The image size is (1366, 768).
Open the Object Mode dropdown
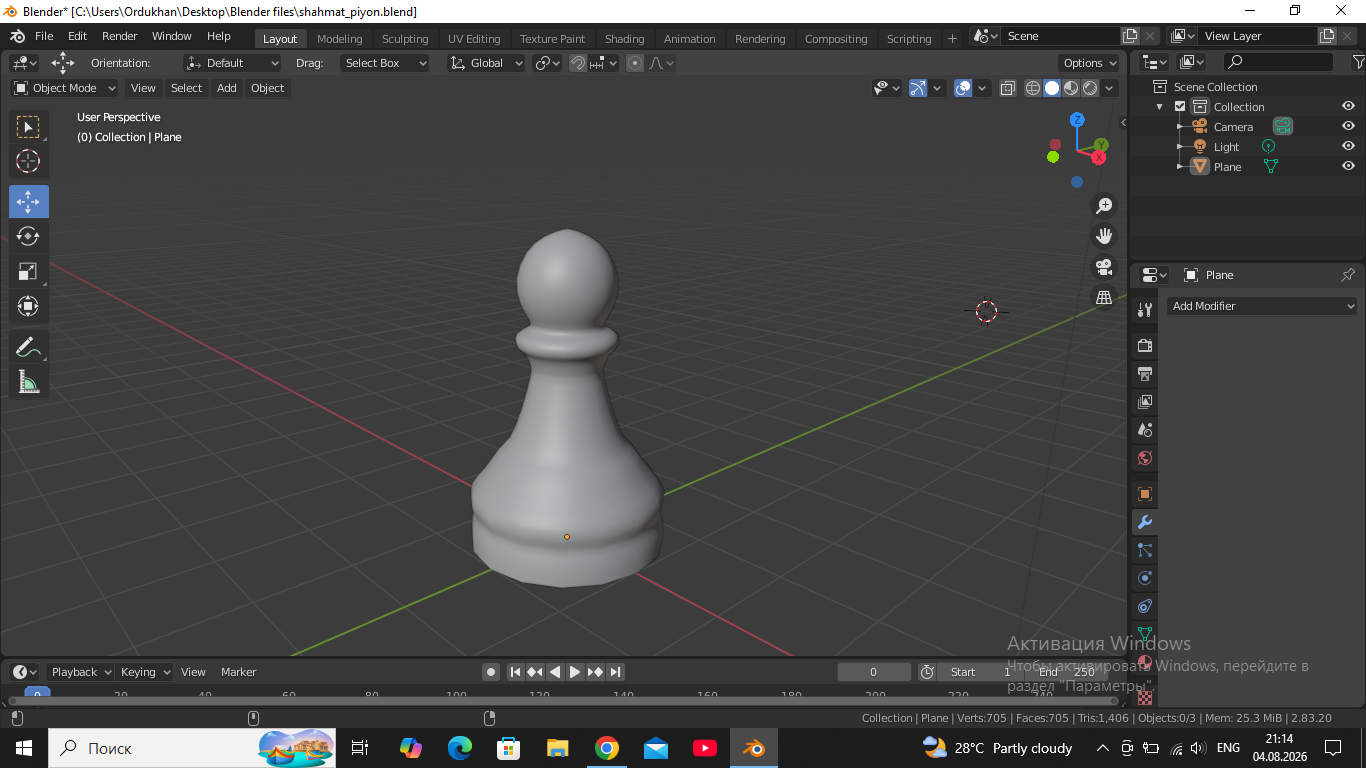[65, 88]
